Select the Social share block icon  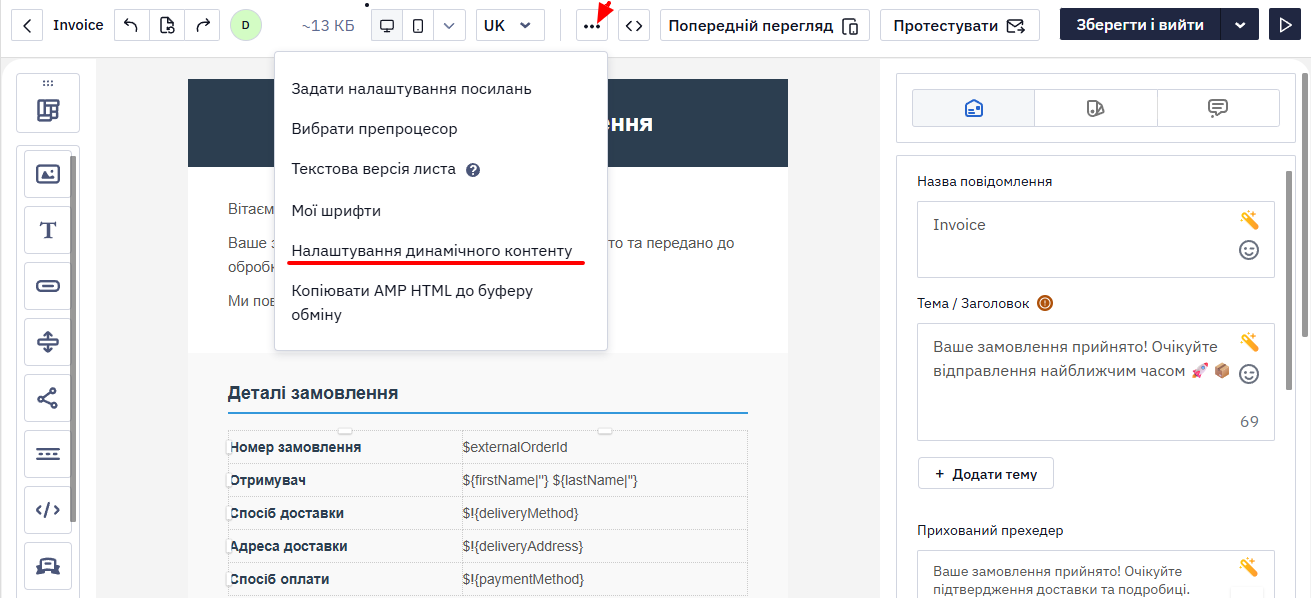click(x=48, y=398)
